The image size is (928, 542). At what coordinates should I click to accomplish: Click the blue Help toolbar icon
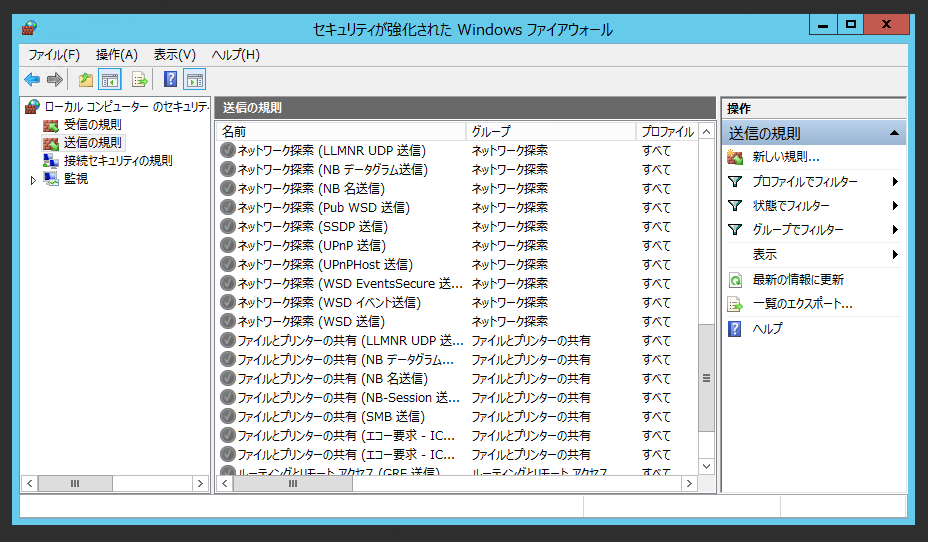click(x=170, y=79)
